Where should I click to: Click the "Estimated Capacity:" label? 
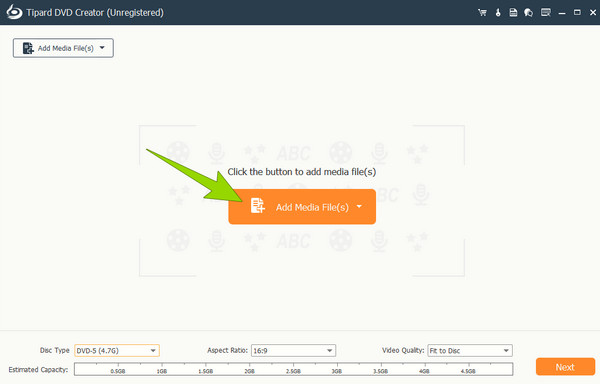coord(38,369)
